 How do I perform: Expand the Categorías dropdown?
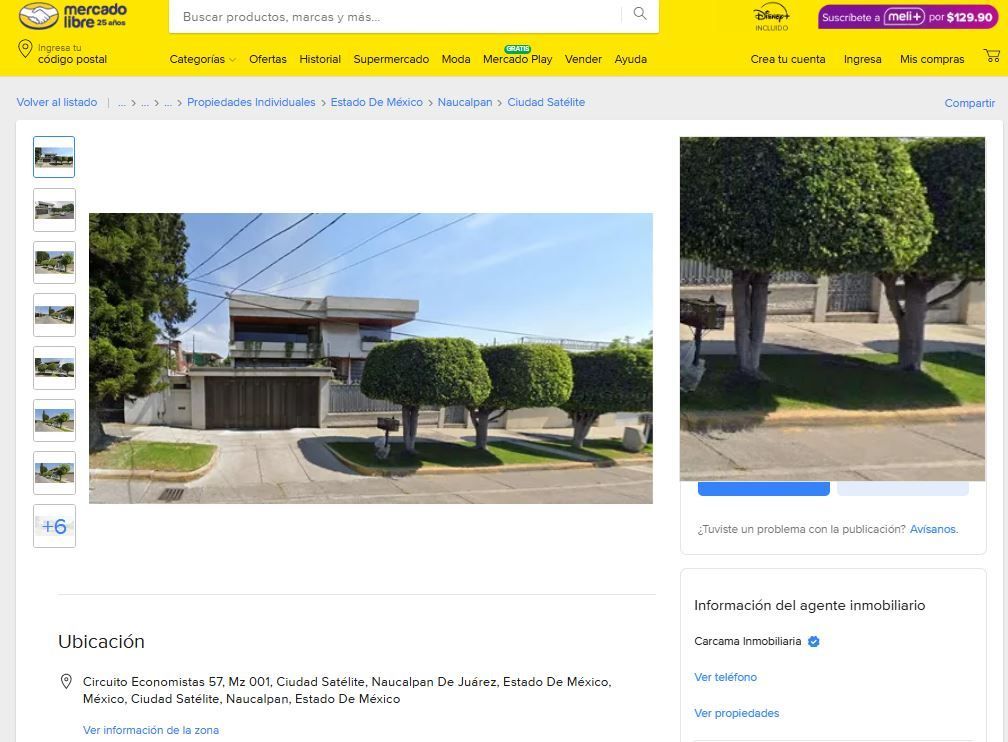point(202,59)
